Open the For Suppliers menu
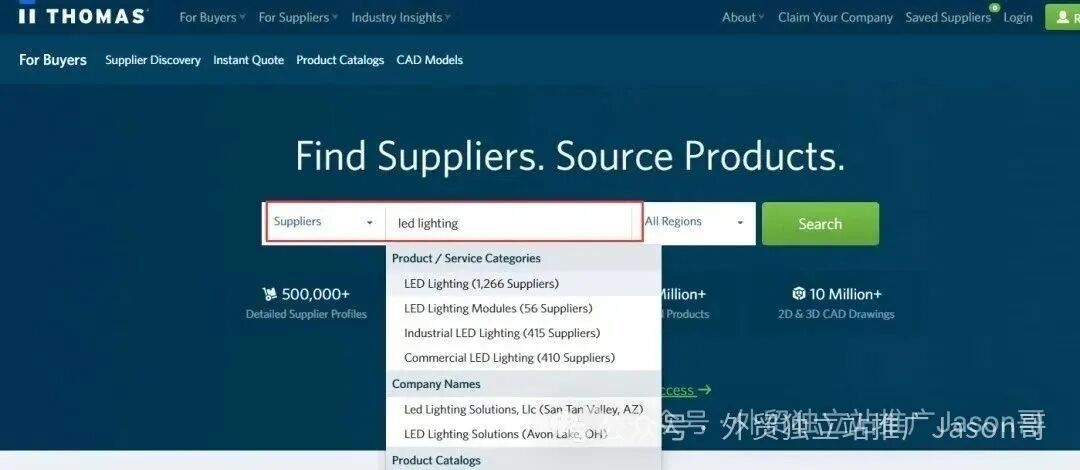1080x470 pixels. (298, 18)
